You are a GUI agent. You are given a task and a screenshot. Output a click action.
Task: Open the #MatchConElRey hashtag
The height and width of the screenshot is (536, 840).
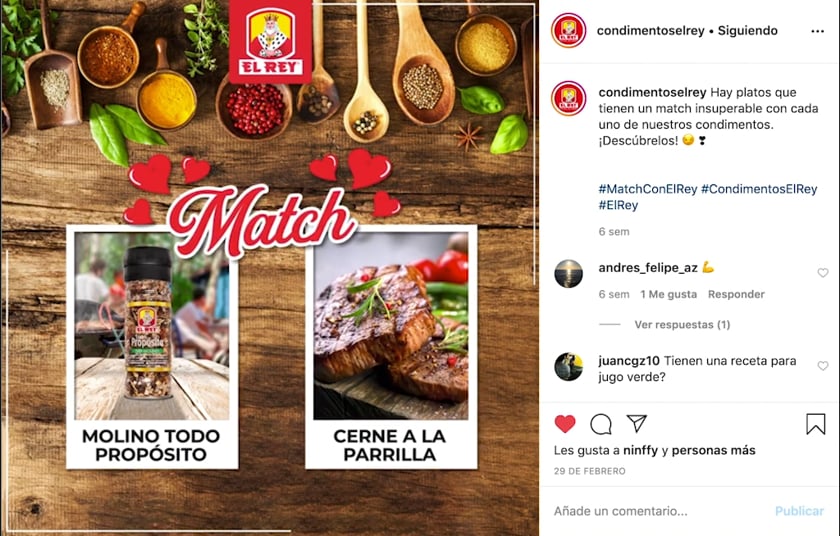click(648, 189)
